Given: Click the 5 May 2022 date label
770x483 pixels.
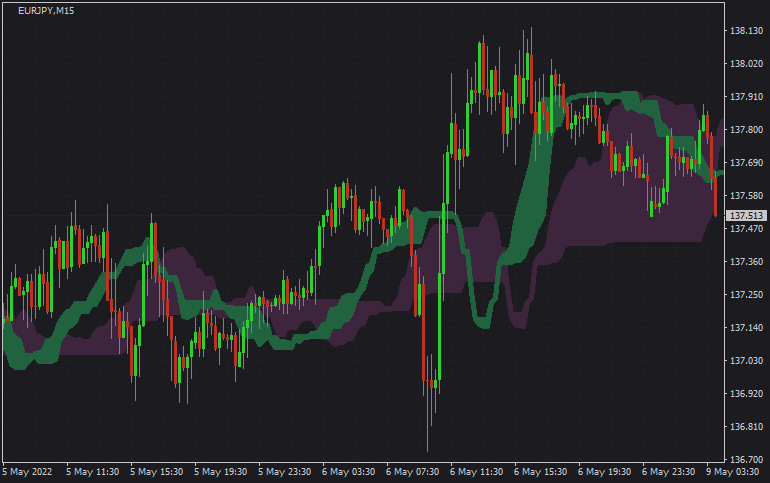Looking at the screenshot, I should click(28, 472).
